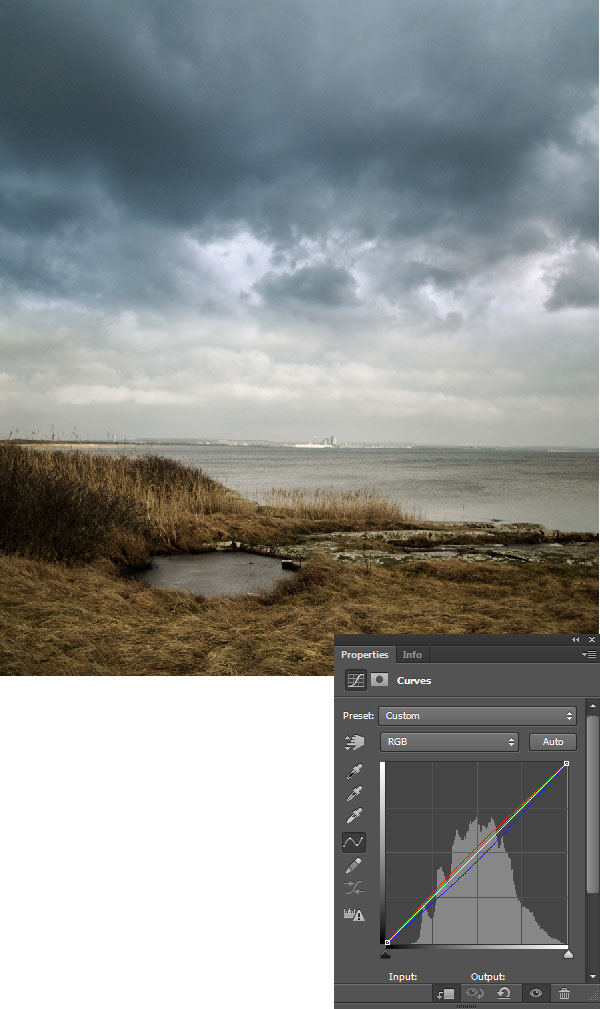Image resolution: width=600 pixels, height=1009 pixels.
Task: Click histogram recalculate warning icon
Action: click(x=354, y=914)
